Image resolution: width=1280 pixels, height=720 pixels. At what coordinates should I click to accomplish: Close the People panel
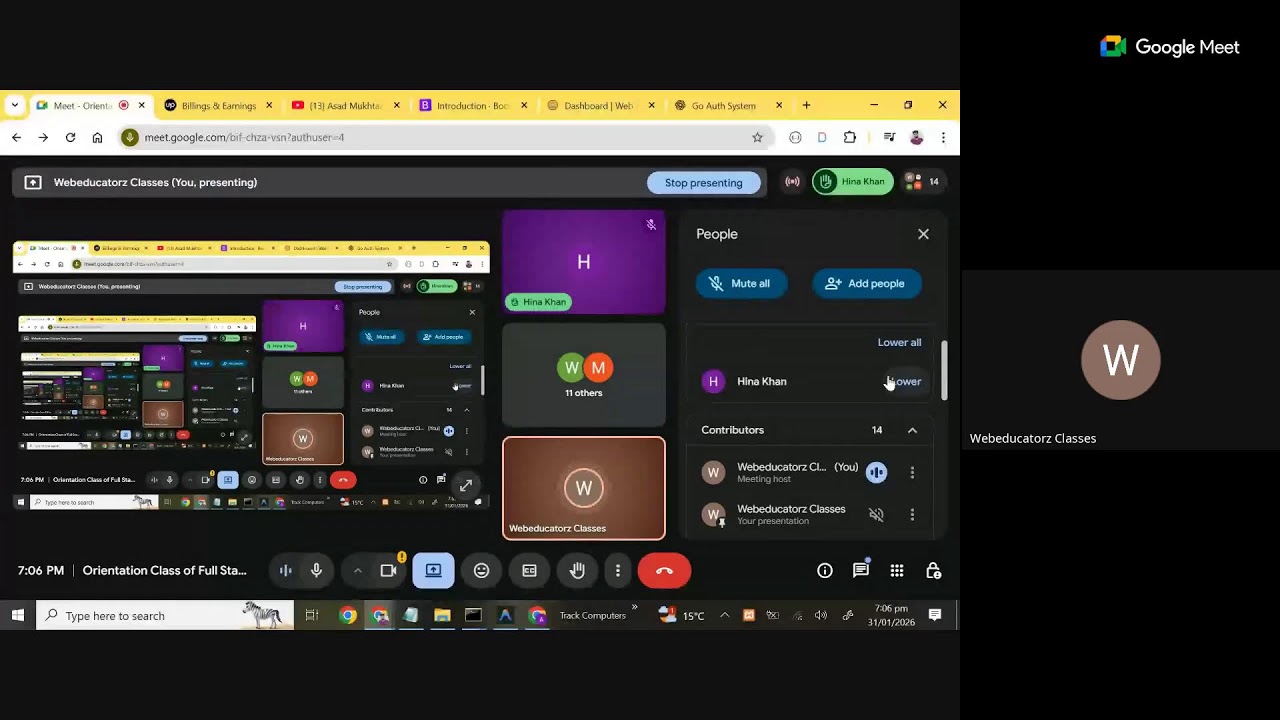click(923, 234)
